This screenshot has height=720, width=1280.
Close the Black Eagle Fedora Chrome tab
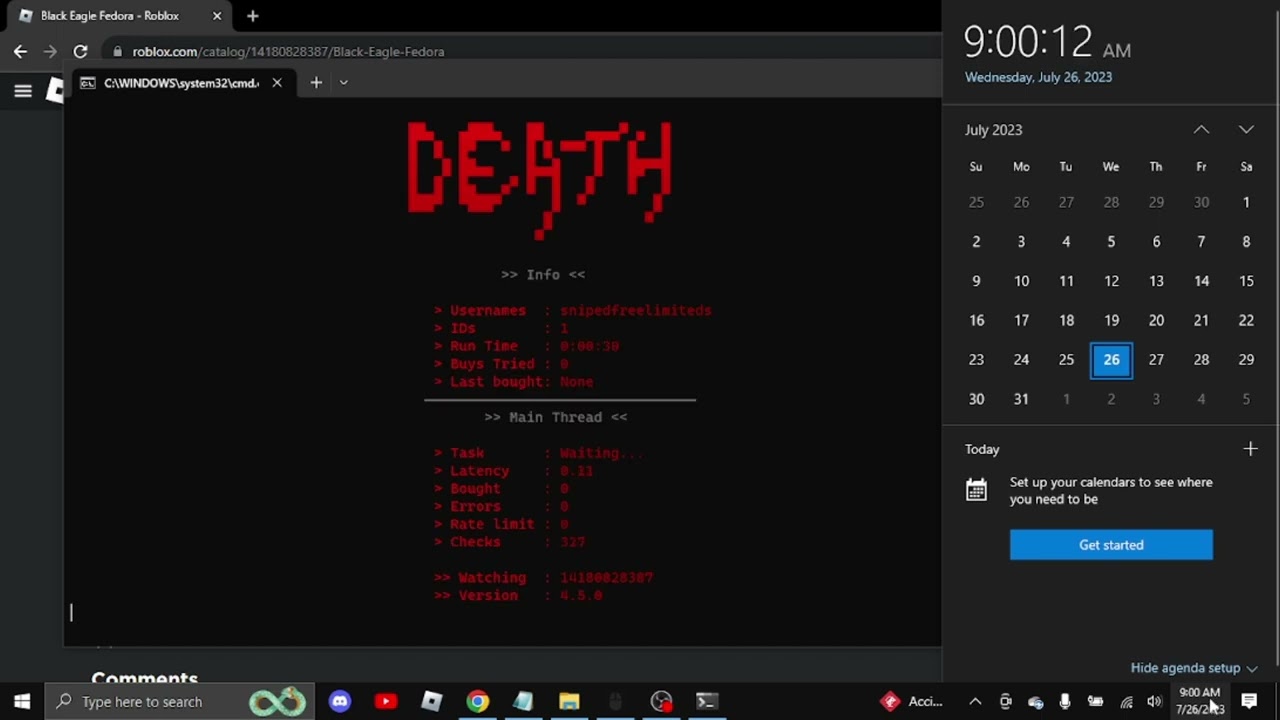[217, 16]
